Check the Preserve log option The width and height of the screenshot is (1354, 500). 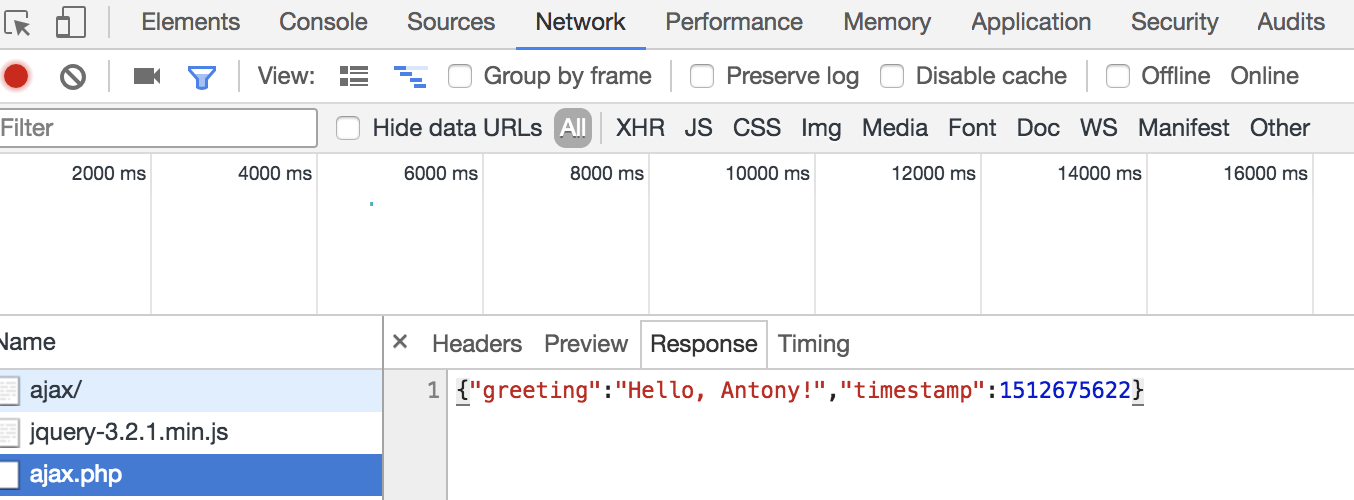[703, 76]
